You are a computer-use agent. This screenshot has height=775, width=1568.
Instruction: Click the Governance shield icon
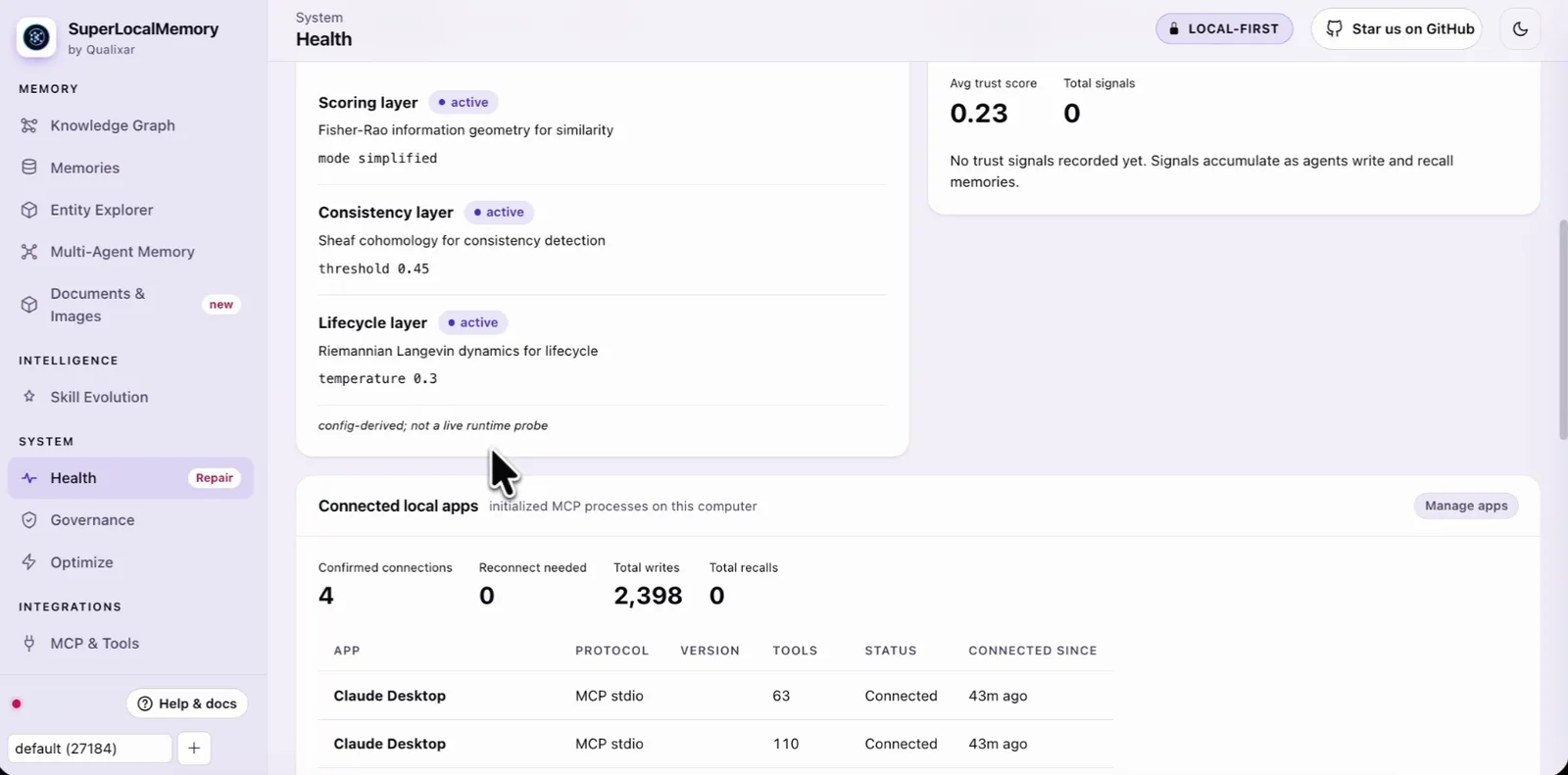[x=29, y=520]
